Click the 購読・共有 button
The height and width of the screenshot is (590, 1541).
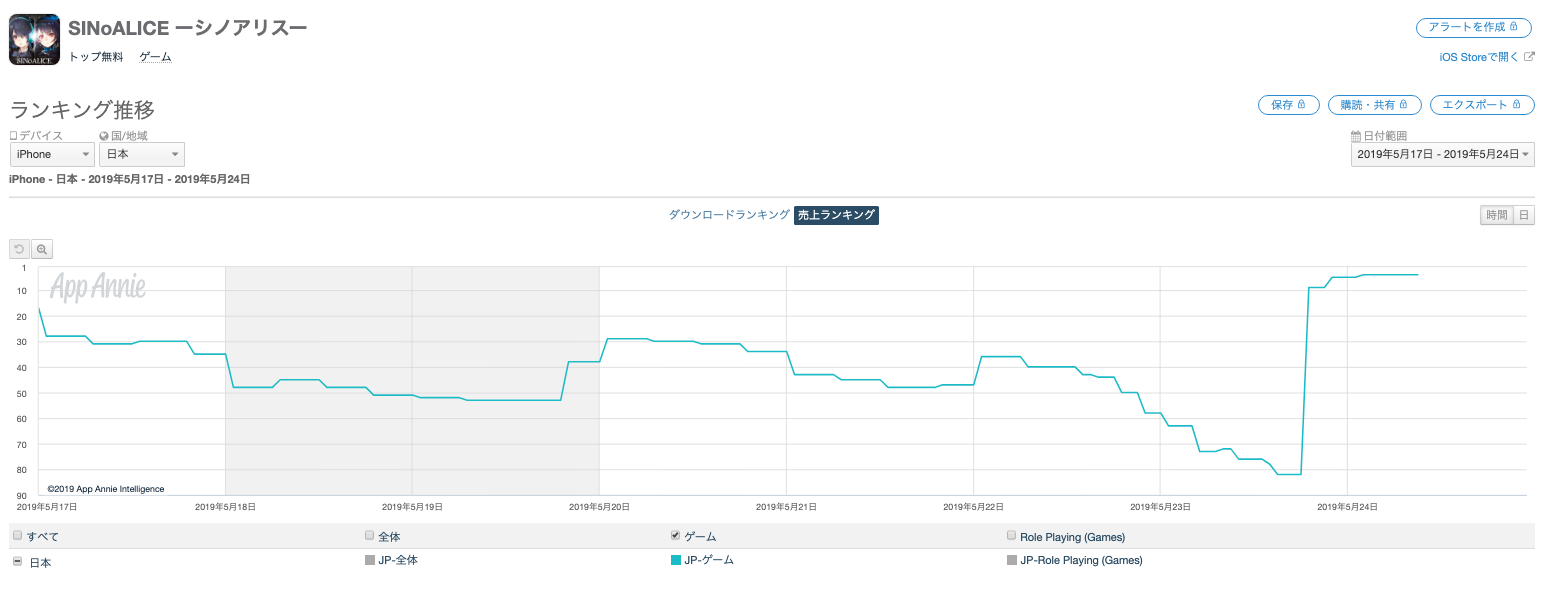tap(1374, 105)
